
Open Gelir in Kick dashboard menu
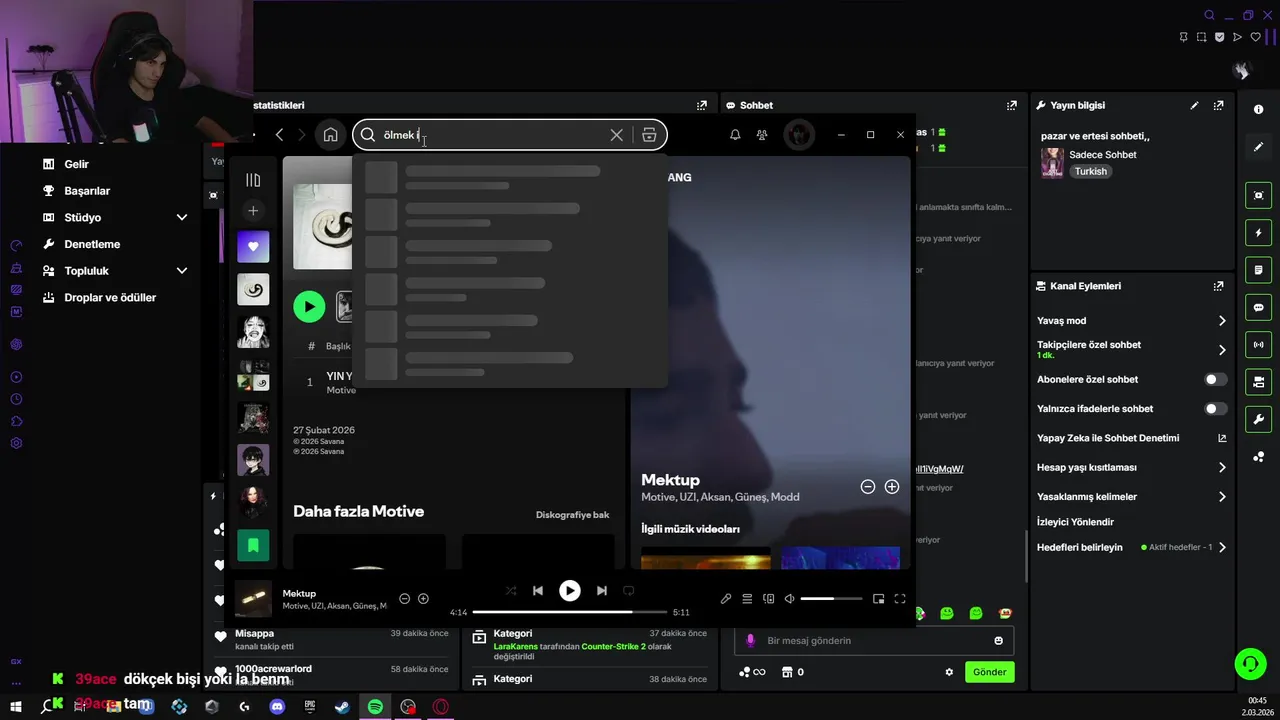(76, 164)
